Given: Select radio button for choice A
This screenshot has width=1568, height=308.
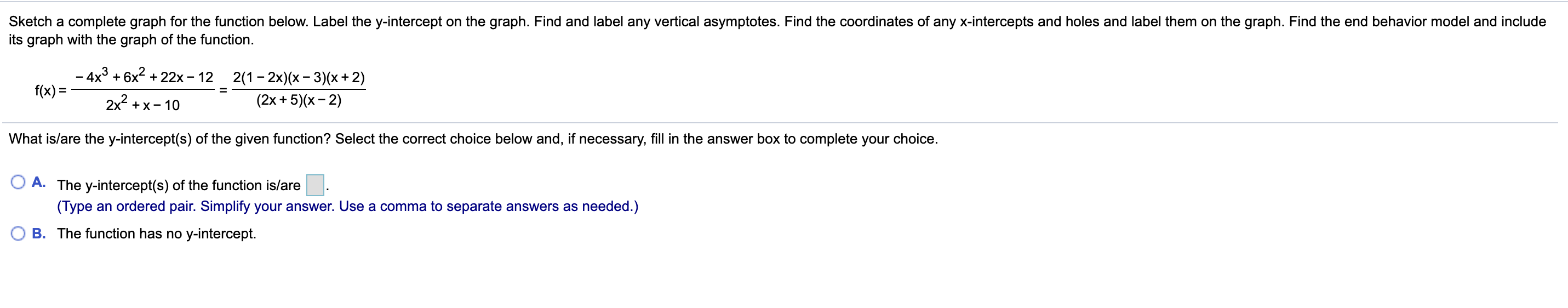Looking at the screenshot, I should coord(18,182).
